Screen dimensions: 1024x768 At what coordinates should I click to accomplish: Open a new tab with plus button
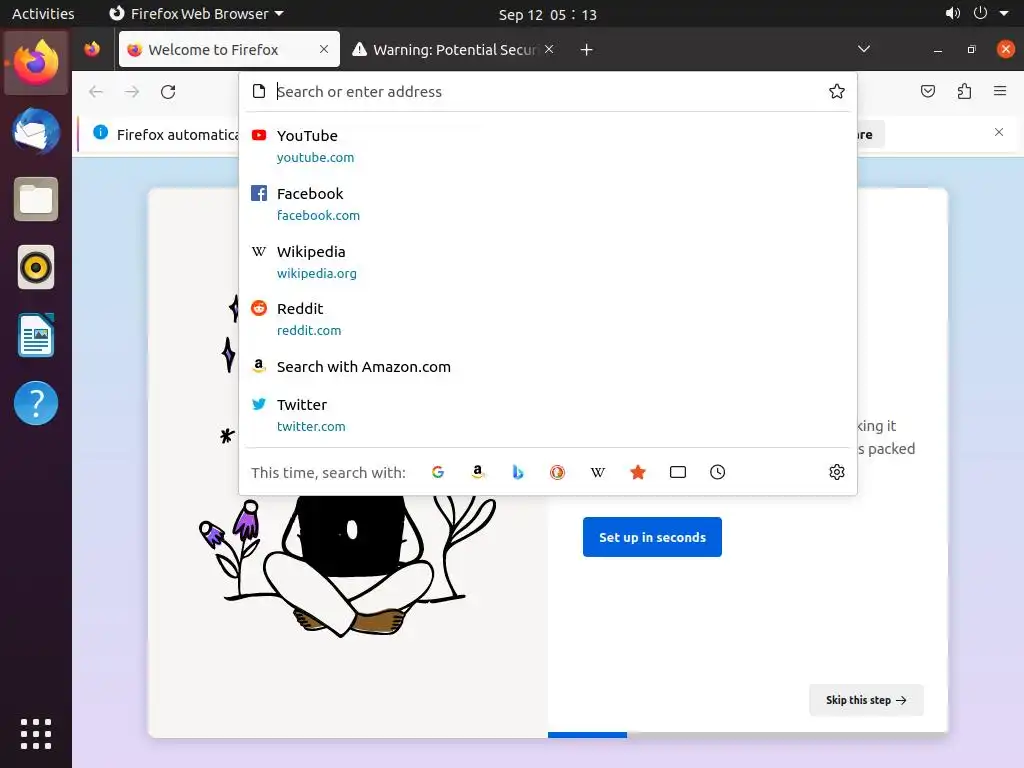[x=586, y=50]
